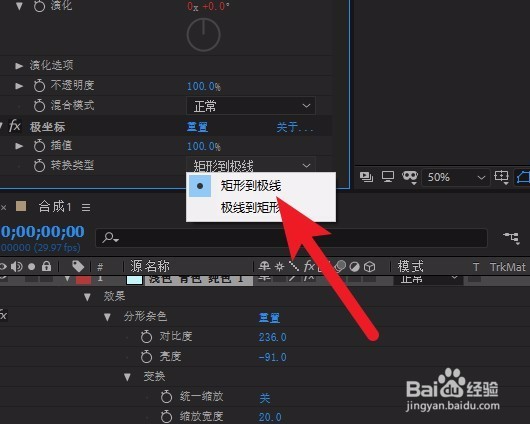
Task: Toggle the fx switch of 极坐标 effect
Action: [x=14, y=126]
